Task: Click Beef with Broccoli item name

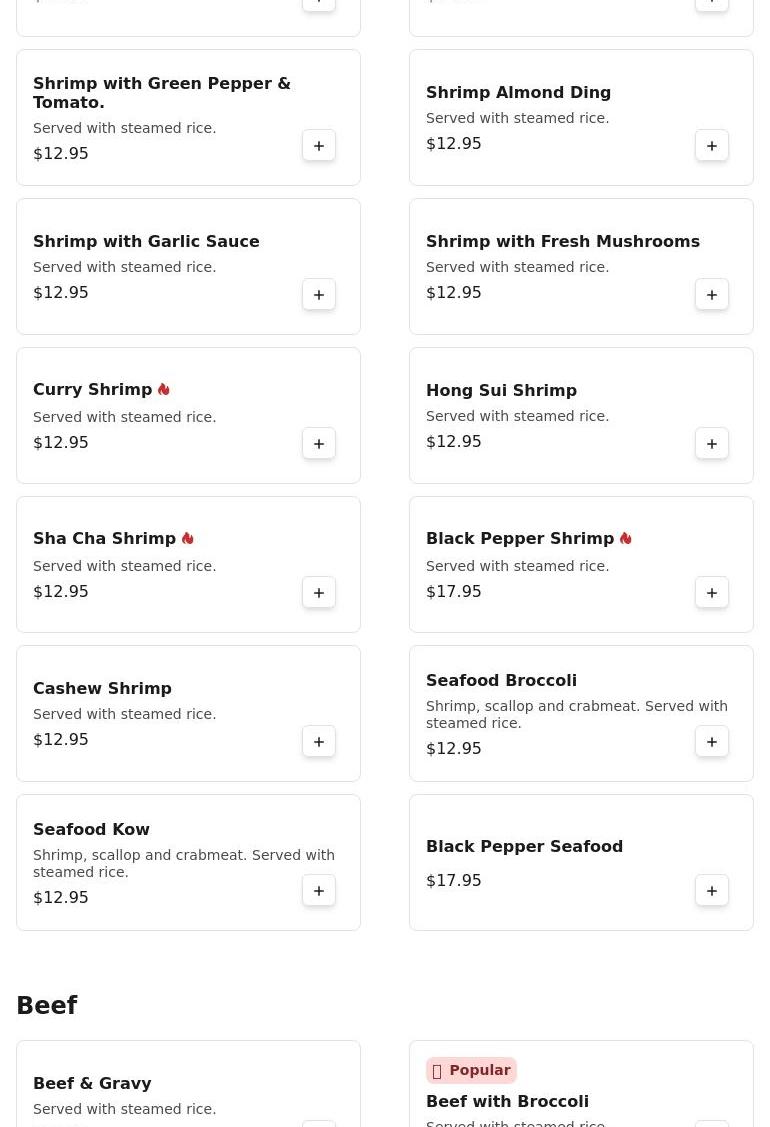Action: pyautogui.click(x=507, y=1101)
